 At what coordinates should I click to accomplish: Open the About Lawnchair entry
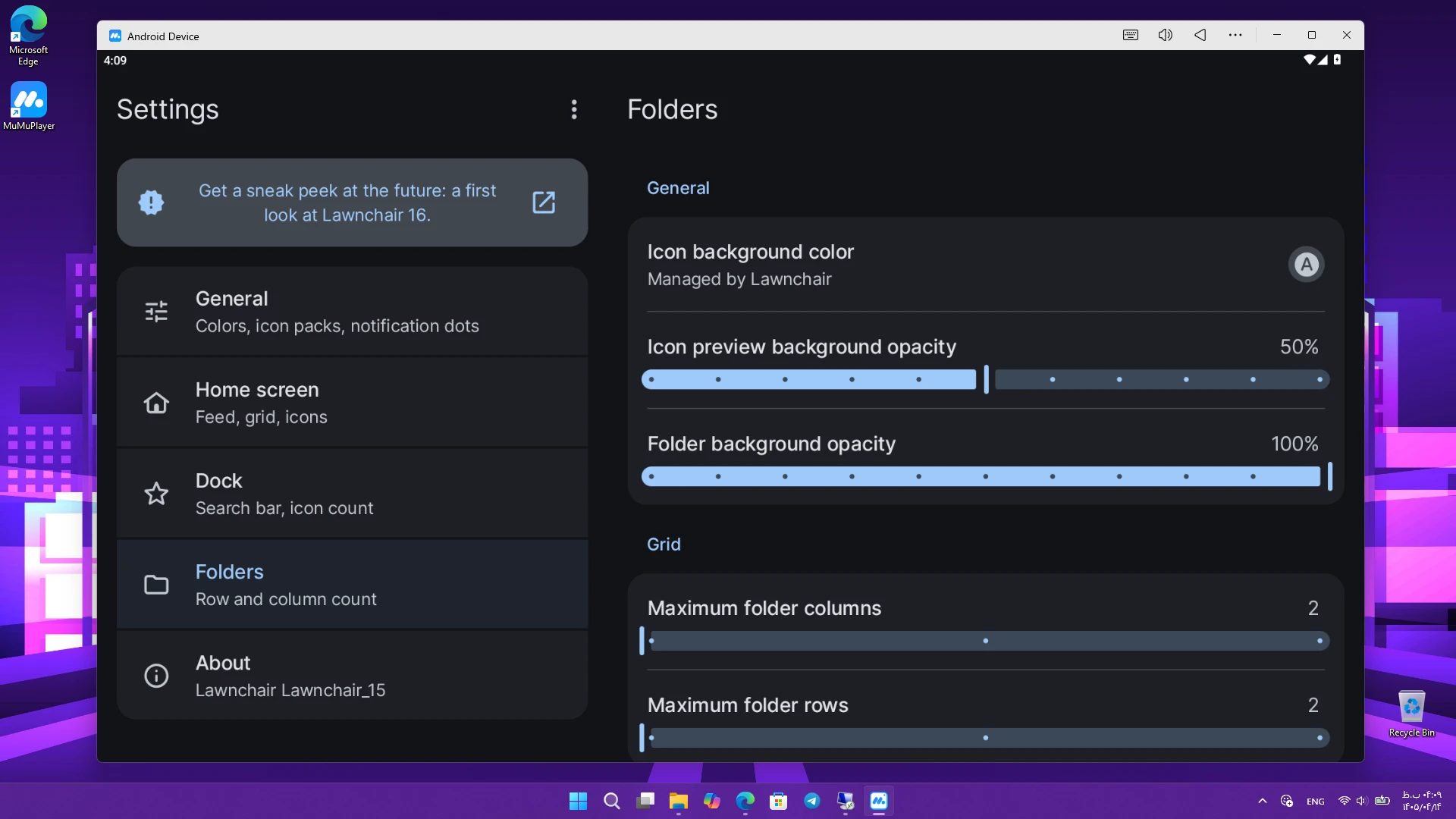(x=353, y=676)
